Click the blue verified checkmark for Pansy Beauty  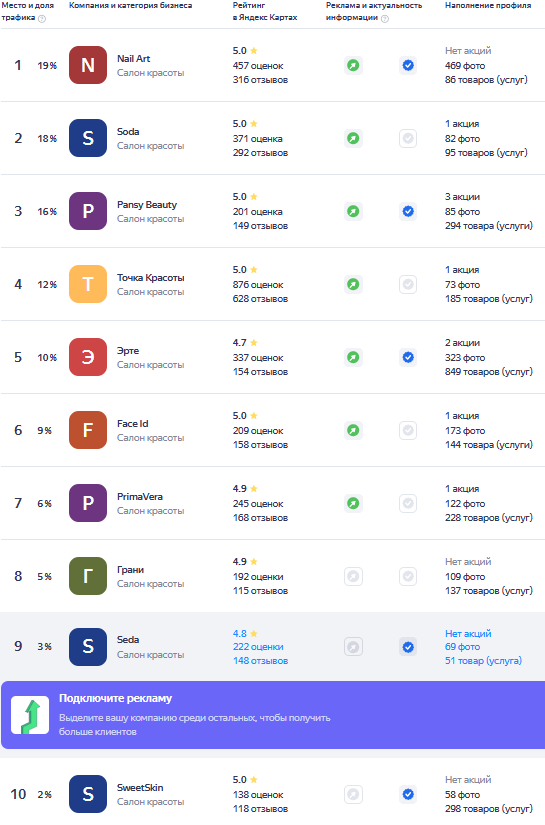tap(408, 212)
